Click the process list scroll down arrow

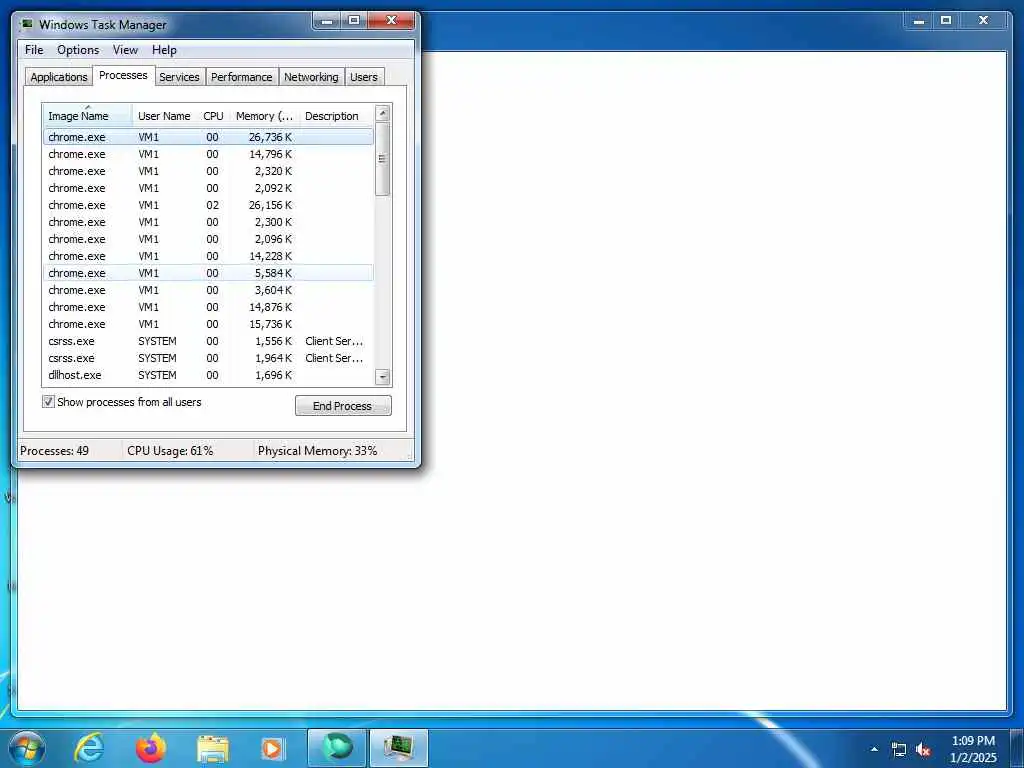(x=383, y=377)
